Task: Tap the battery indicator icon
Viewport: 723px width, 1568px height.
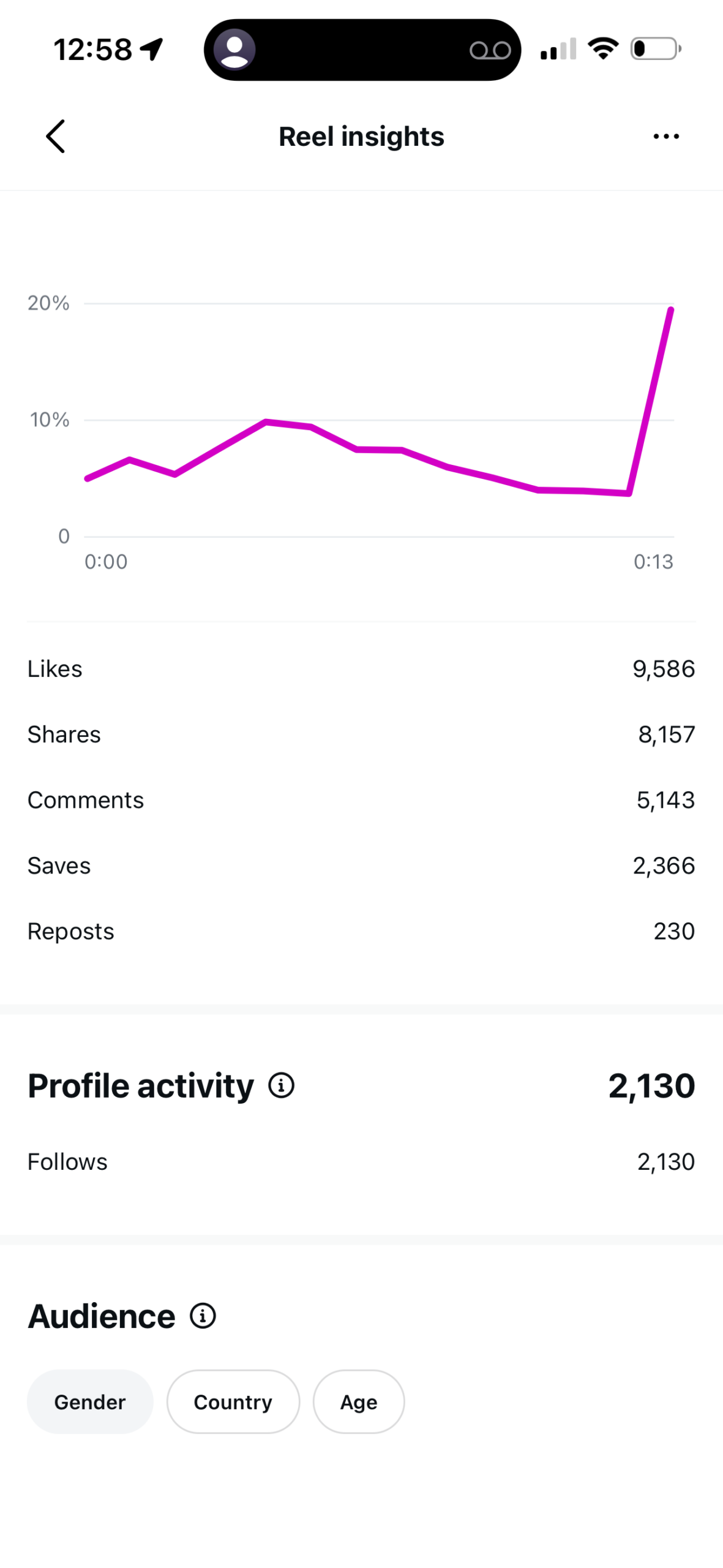Action: coord(656,48)
